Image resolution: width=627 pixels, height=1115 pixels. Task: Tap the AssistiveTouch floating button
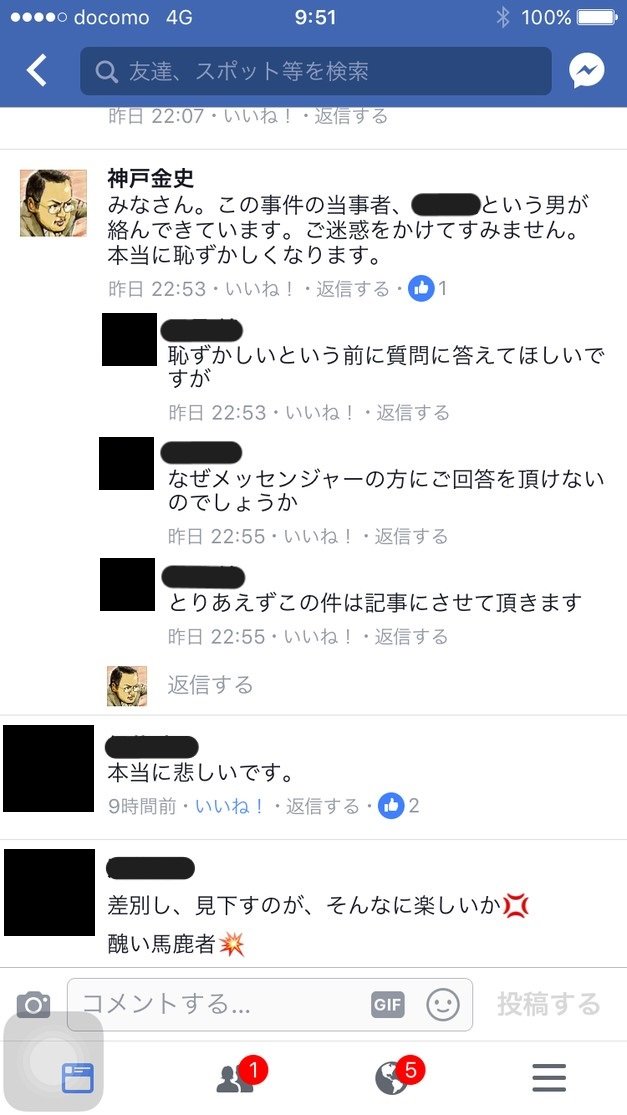coord(53,1061)
